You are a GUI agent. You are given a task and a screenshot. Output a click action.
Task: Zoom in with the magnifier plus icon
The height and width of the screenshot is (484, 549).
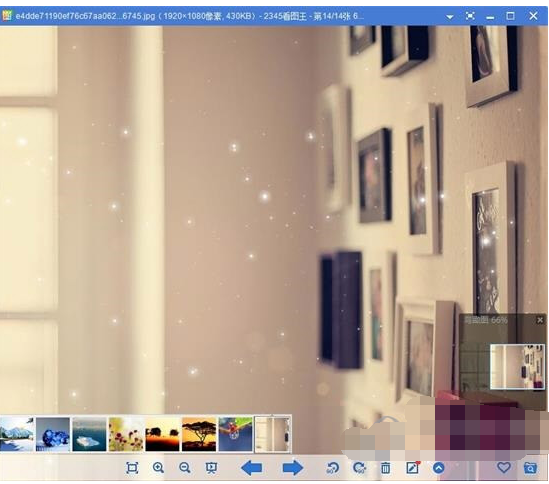pos(158,468)
